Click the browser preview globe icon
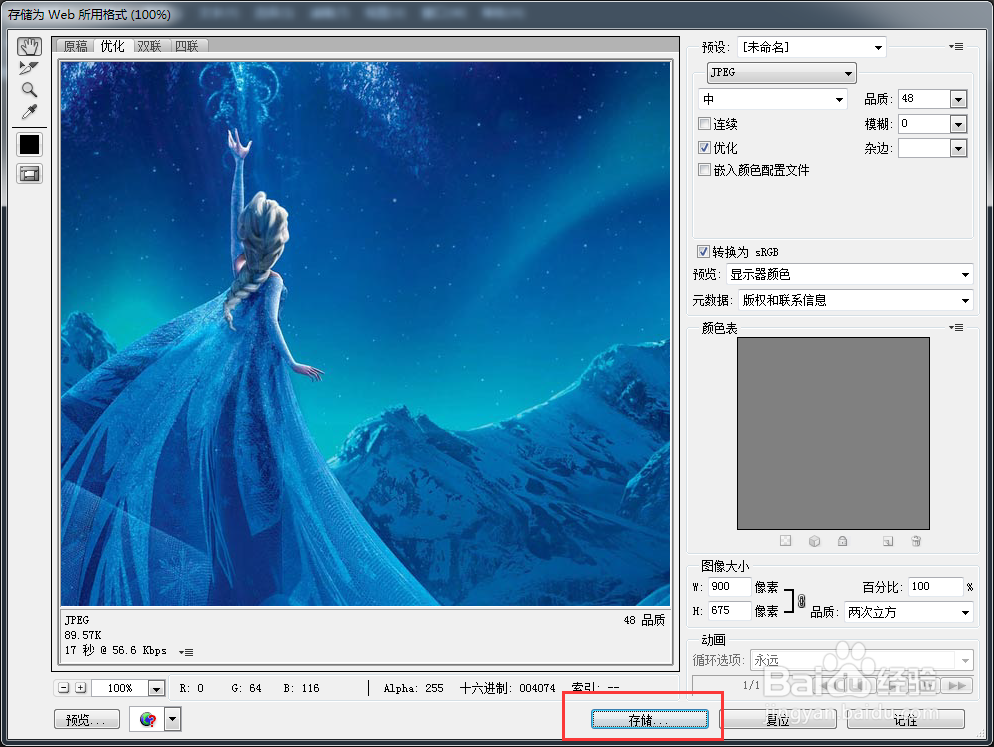This screenshot has width=994, height=747. 147,720
